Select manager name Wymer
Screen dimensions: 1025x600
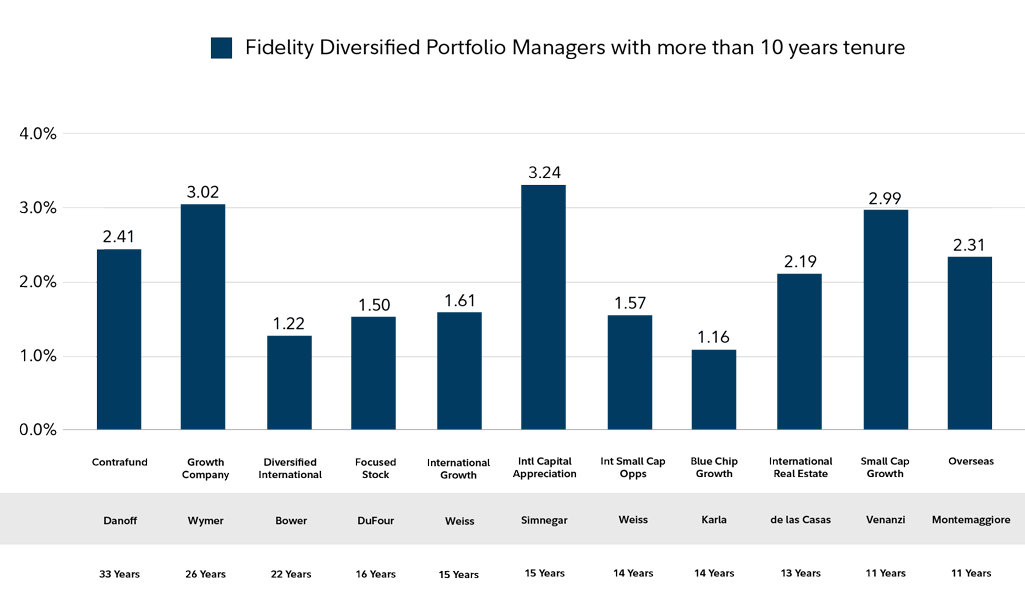pyautogui.click(x=206, y=520)
